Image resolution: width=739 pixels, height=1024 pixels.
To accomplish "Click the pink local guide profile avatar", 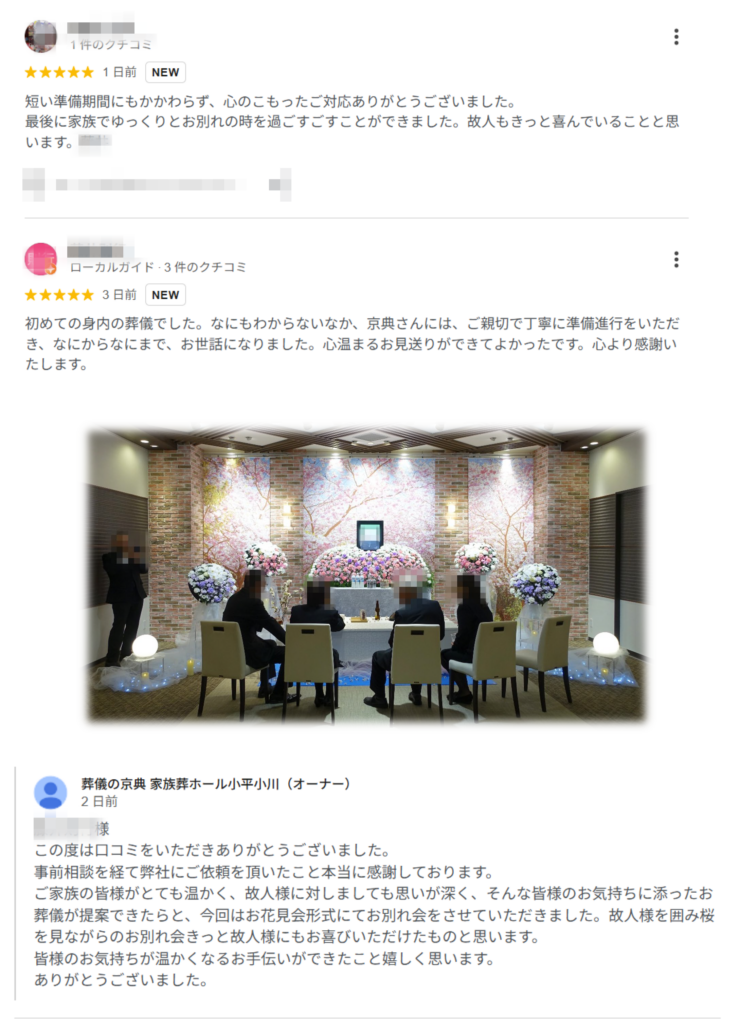I will point(40,259).
